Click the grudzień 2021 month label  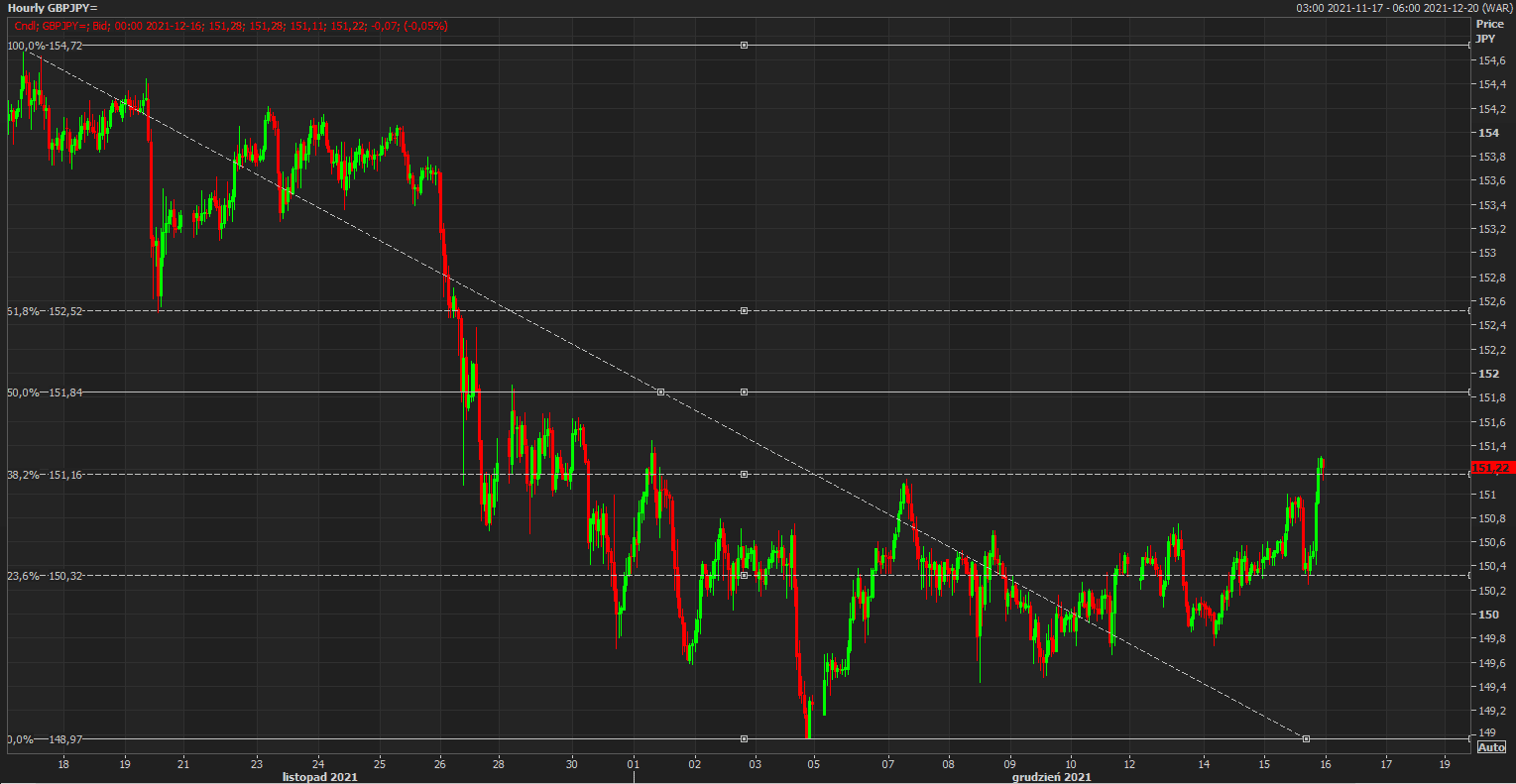(1051, 777)
